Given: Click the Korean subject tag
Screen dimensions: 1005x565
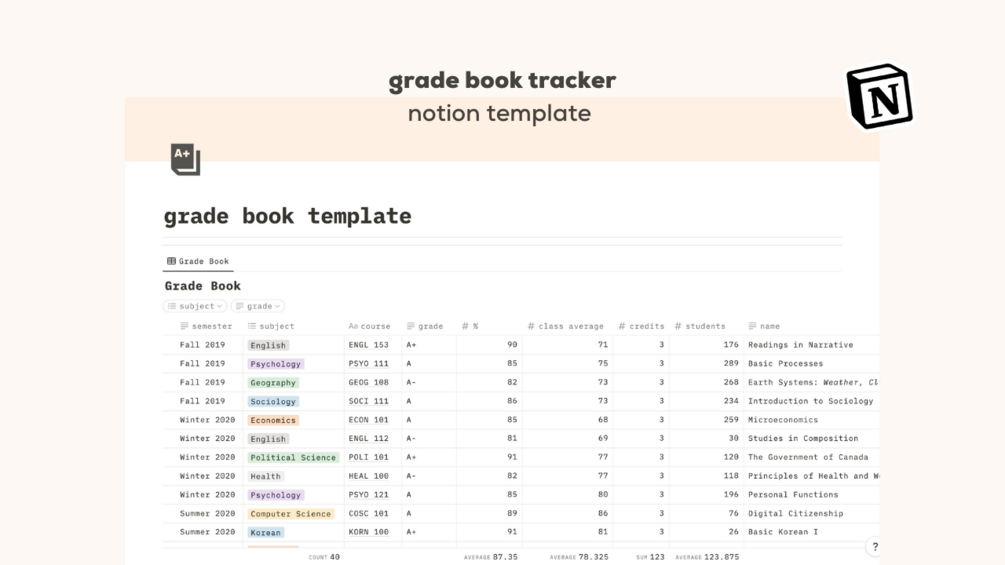Looking at the screenshot, I should (x=266, y=532).
